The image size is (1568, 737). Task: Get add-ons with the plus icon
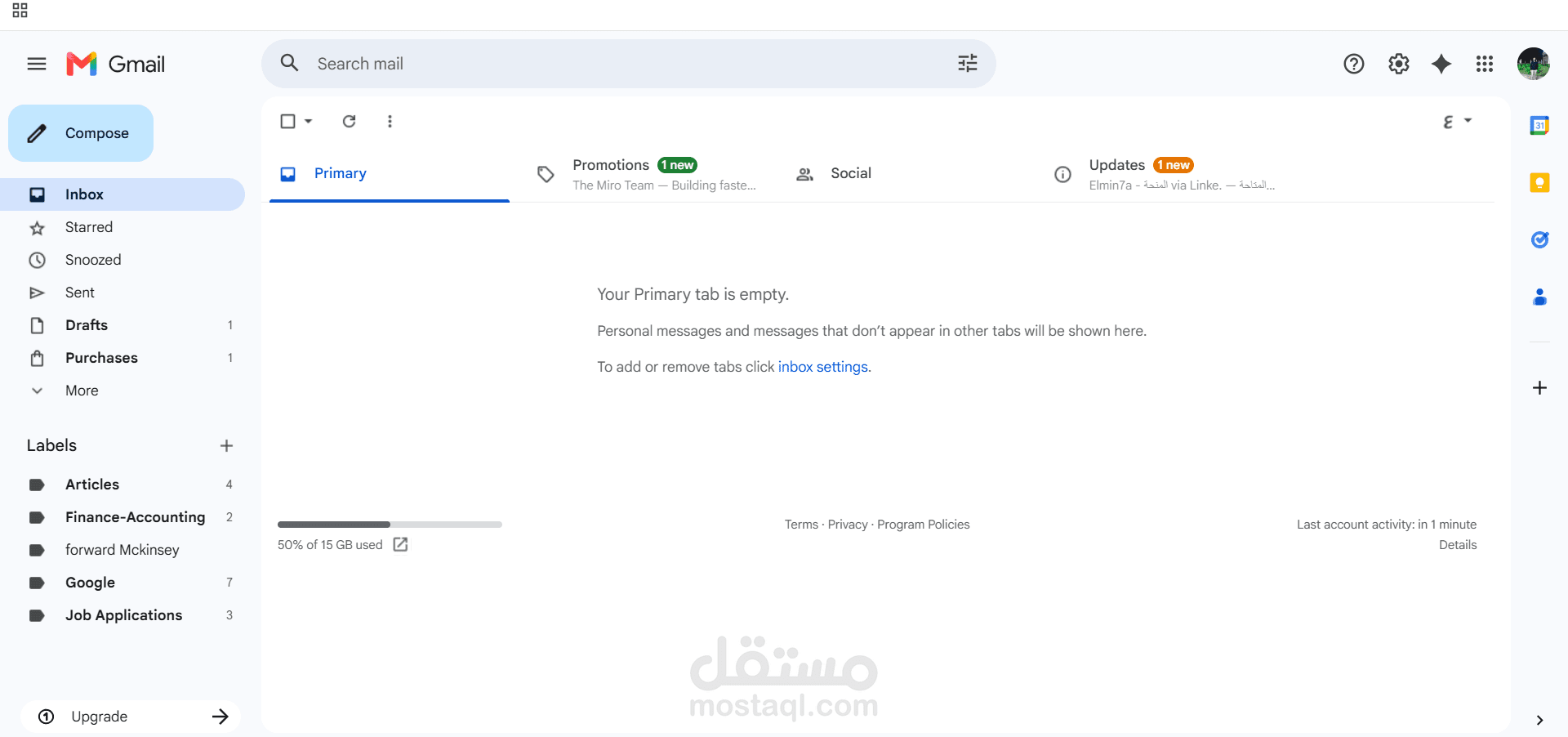pos(1539,387)
